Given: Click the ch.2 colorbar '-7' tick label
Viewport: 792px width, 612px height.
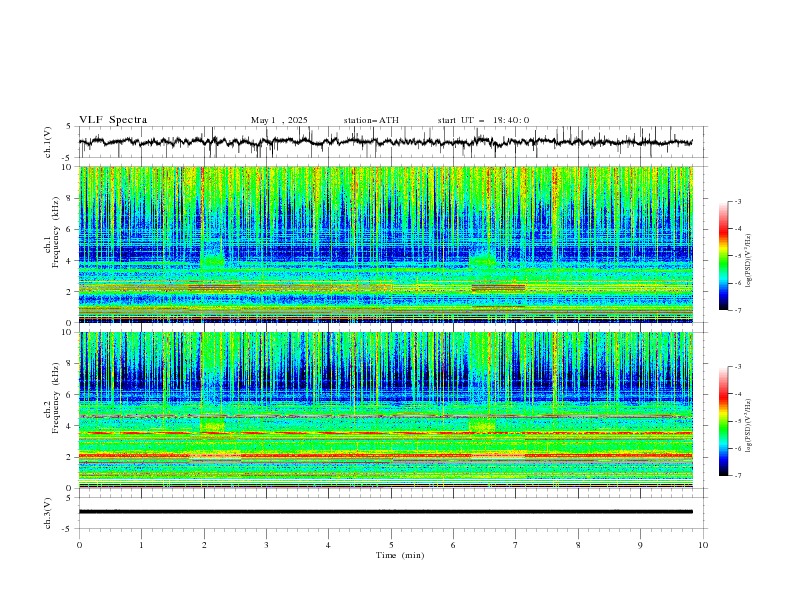Looking at the screenshot, I should point(737,476).
